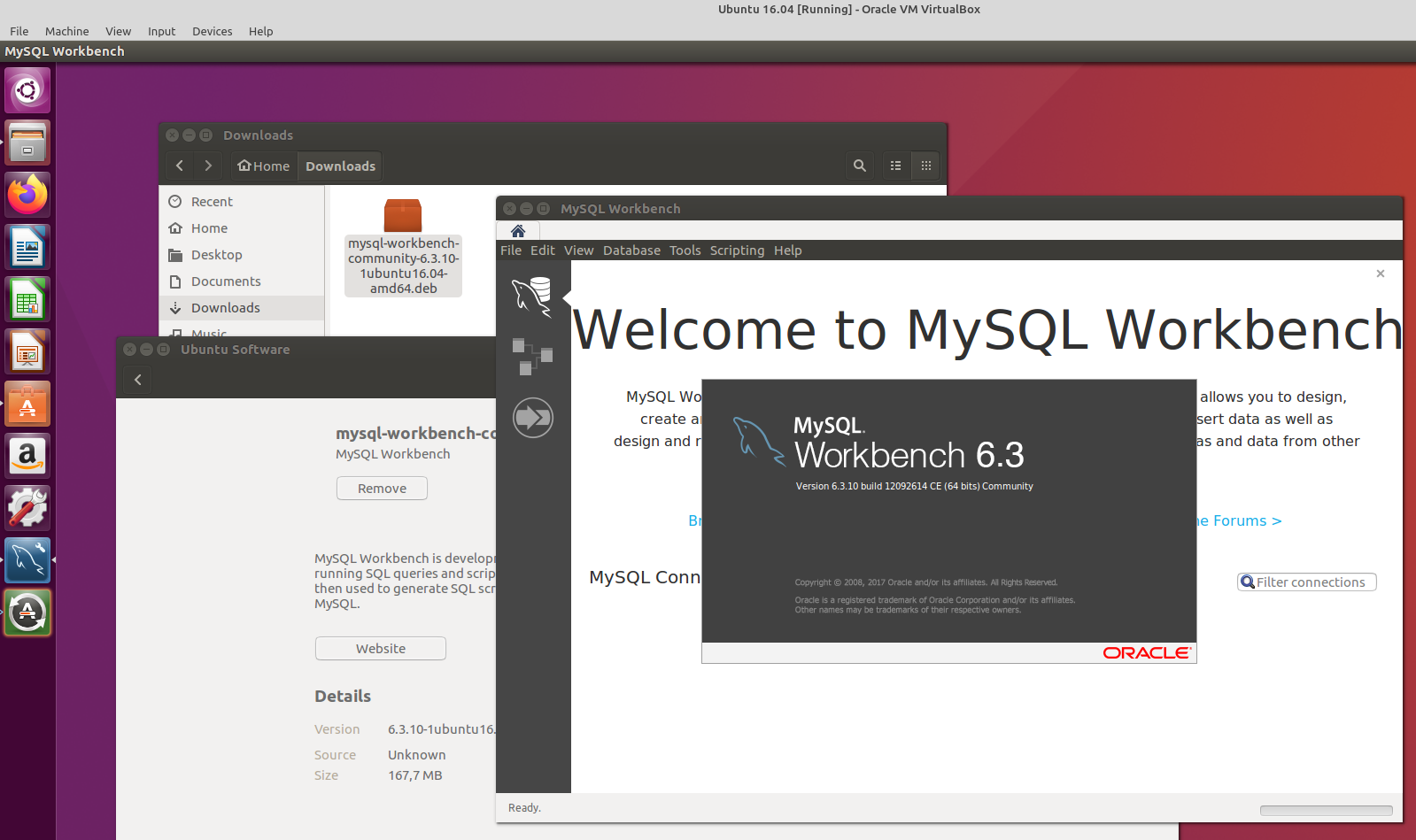Screen dimensions: 1416x840
Task: Open MySQL connections sidebar dolphin icon
Action: (533, 297)
